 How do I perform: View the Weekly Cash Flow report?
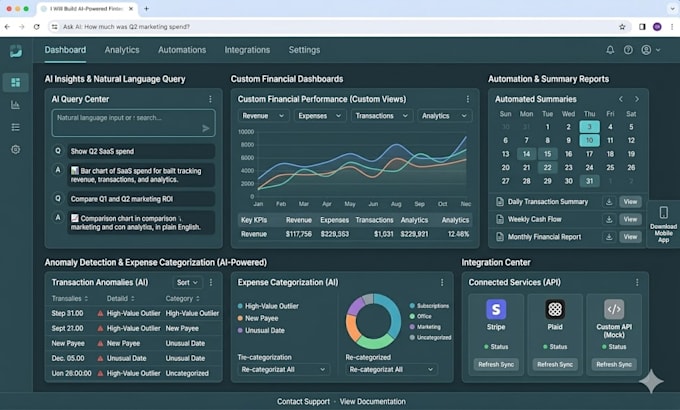(630, 220)
